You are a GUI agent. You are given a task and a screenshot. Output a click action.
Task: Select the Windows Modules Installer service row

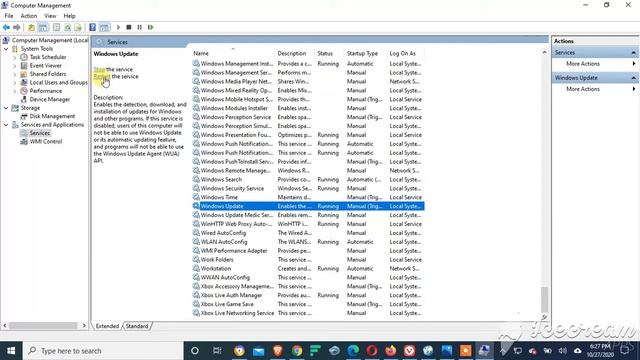[x=308, y=108]
